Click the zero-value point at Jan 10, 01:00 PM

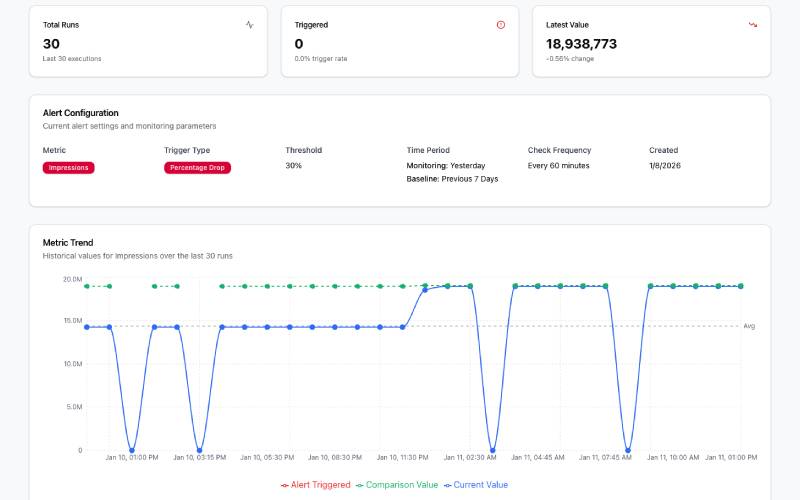tap(132, 450)
